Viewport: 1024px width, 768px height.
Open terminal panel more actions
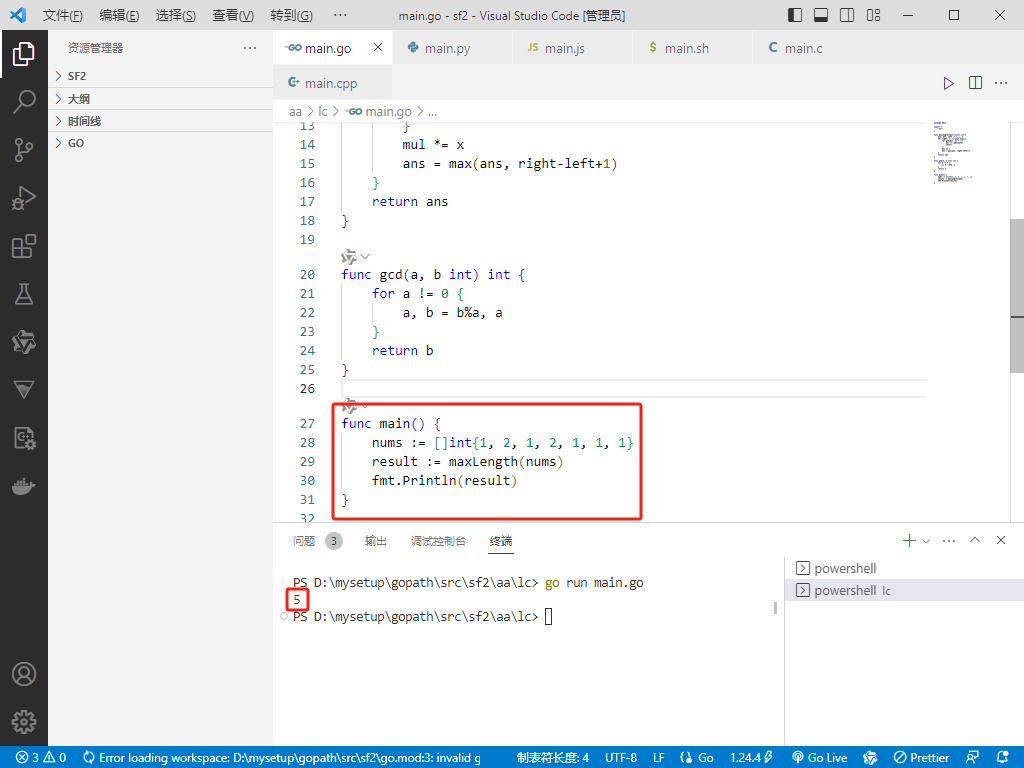949,540
